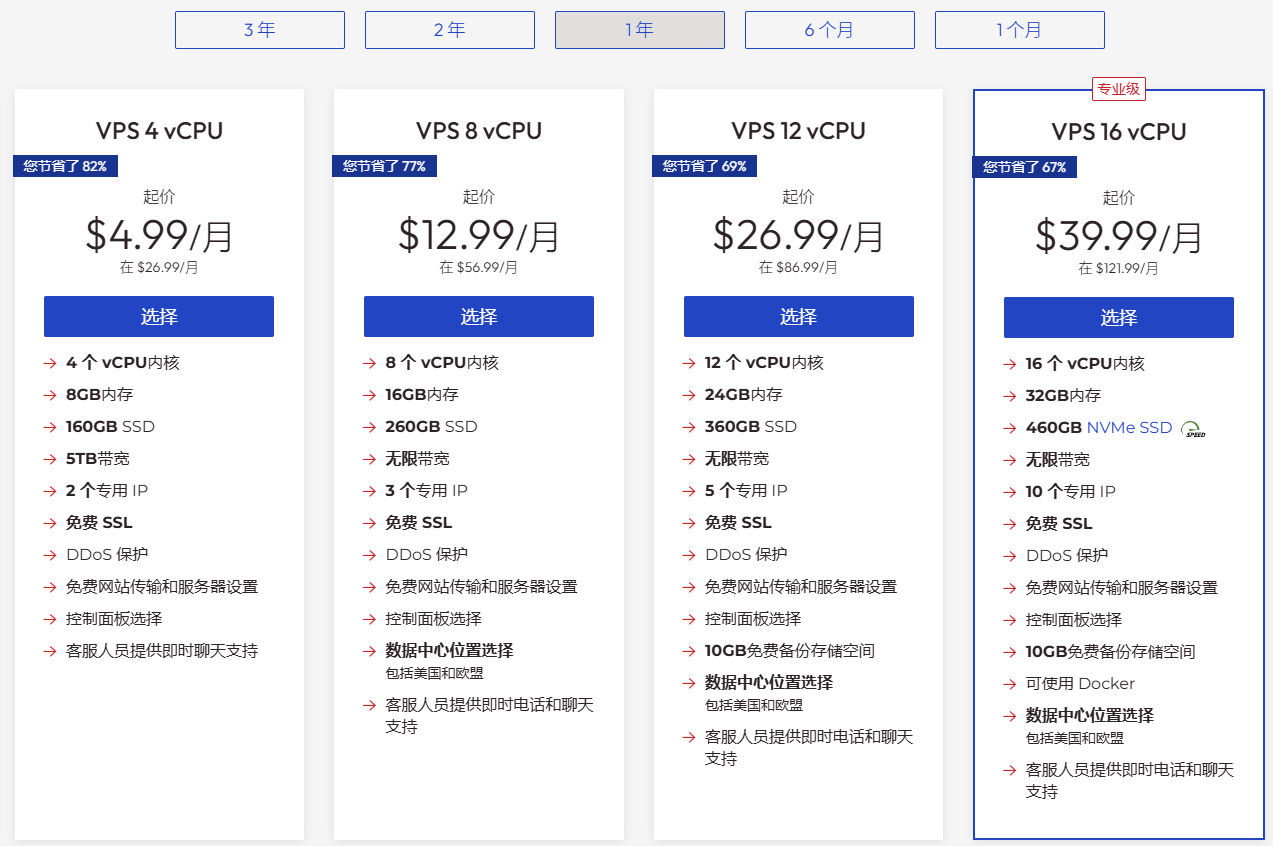Click the 您节省了 67% savings banner
The height and width of the screenshot is (846, 1273).
tap(1024, 168)
